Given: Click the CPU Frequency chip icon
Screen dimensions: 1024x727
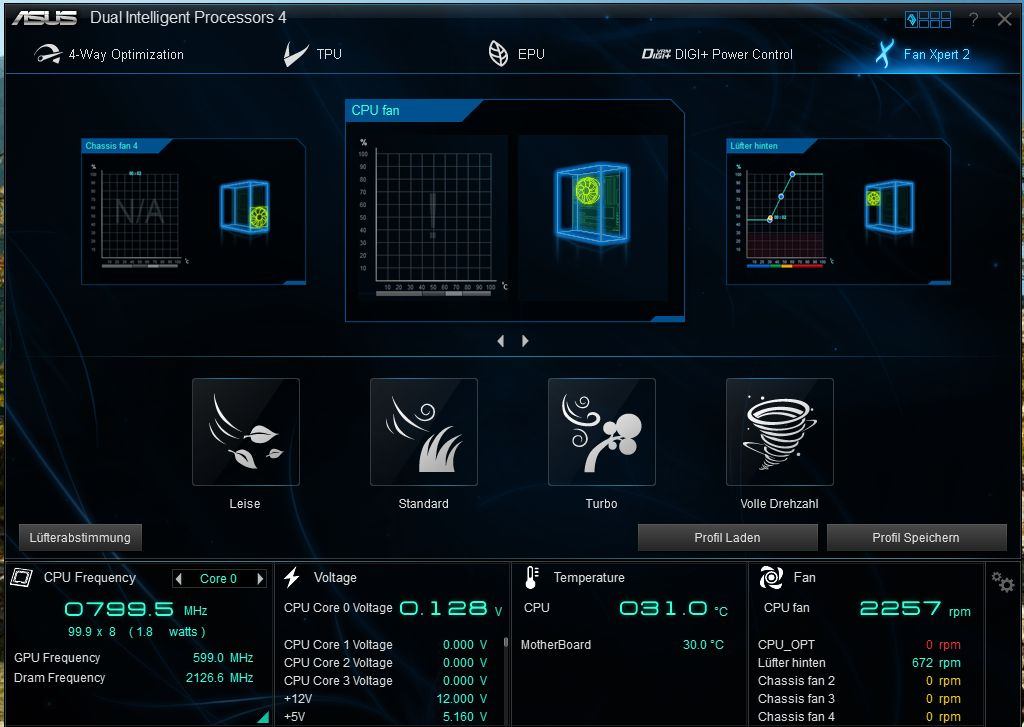Looking at the screenshot, I should tap(22, 577).
